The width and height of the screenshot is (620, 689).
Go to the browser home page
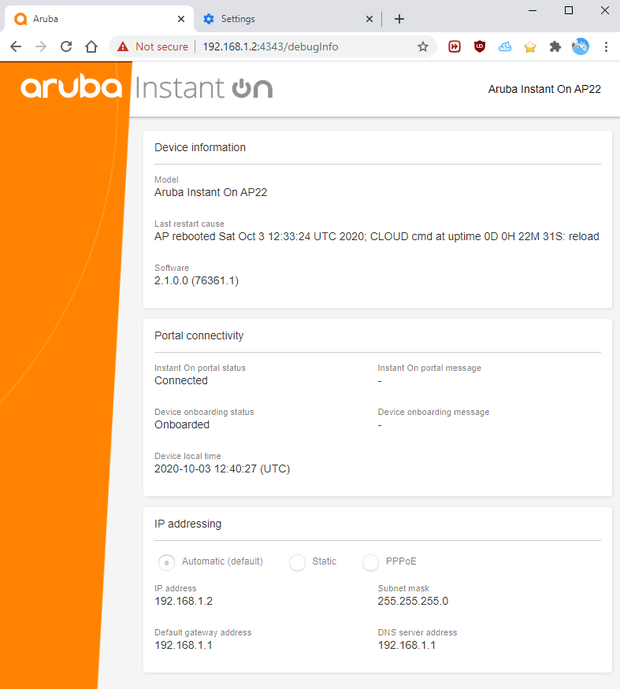pos(91,47)
